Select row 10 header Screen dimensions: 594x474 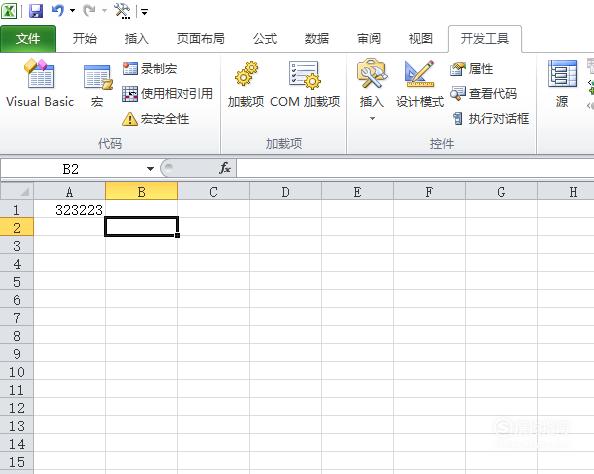pyautogui.click(x=17, y=371)
